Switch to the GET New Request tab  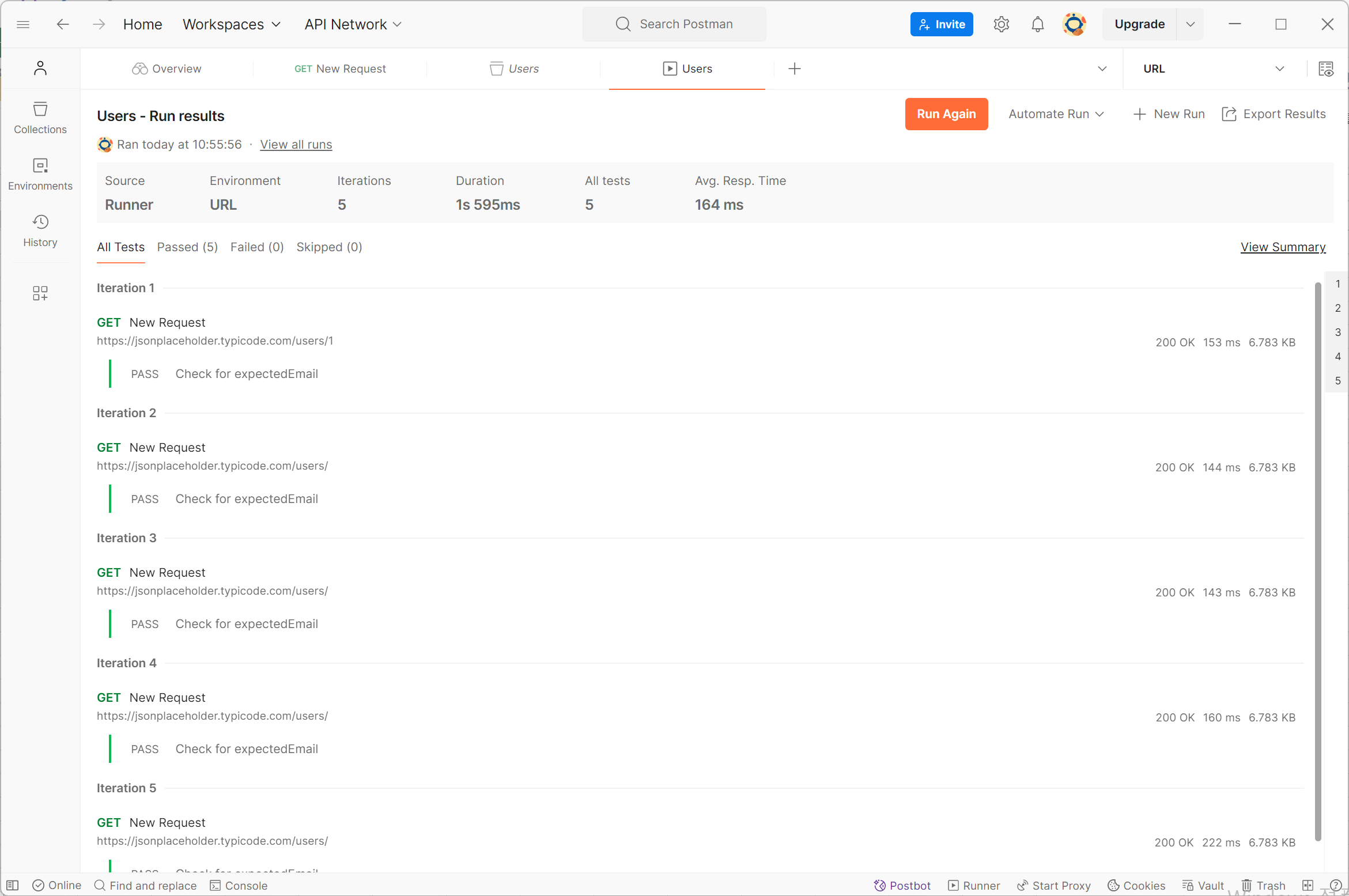tap(340, 69)
